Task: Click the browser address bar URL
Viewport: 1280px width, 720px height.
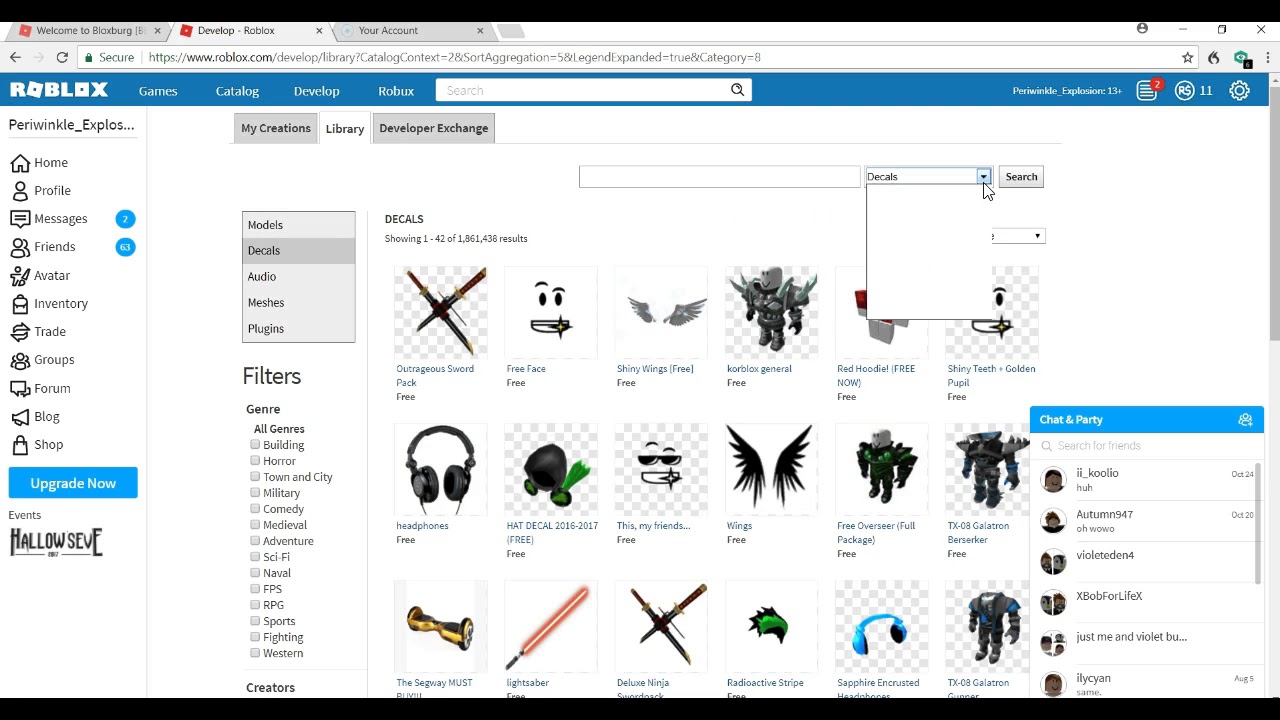Action: click(x=454, y=57)
